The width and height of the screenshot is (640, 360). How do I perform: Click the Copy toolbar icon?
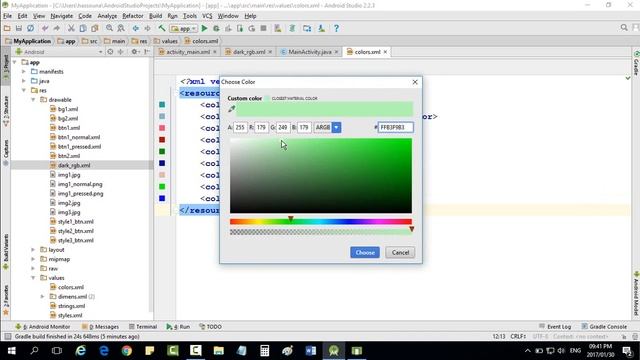(x=83, y=28)
